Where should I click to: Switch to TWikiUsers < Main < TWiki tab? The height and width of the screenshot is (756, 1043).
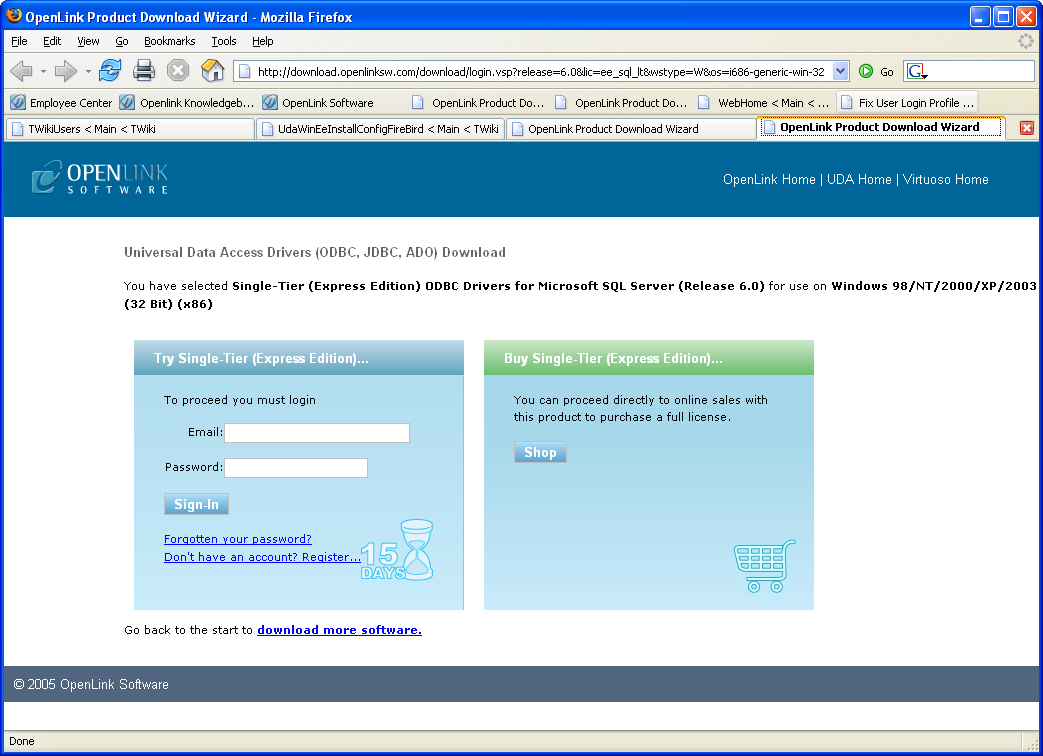point(130,129)
